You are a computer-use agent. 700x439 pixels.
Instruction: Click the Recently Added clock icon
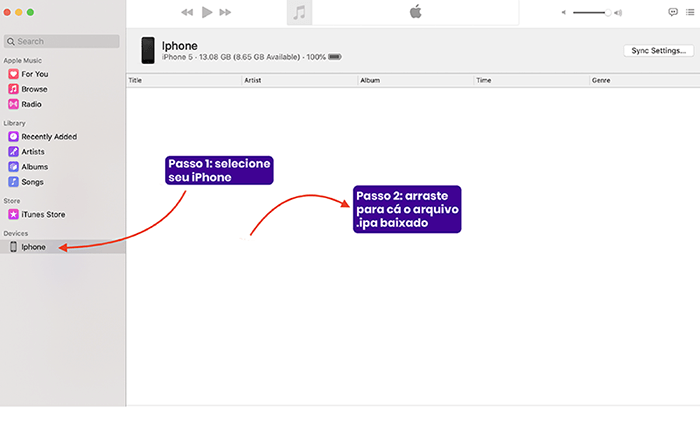[13, 137]
